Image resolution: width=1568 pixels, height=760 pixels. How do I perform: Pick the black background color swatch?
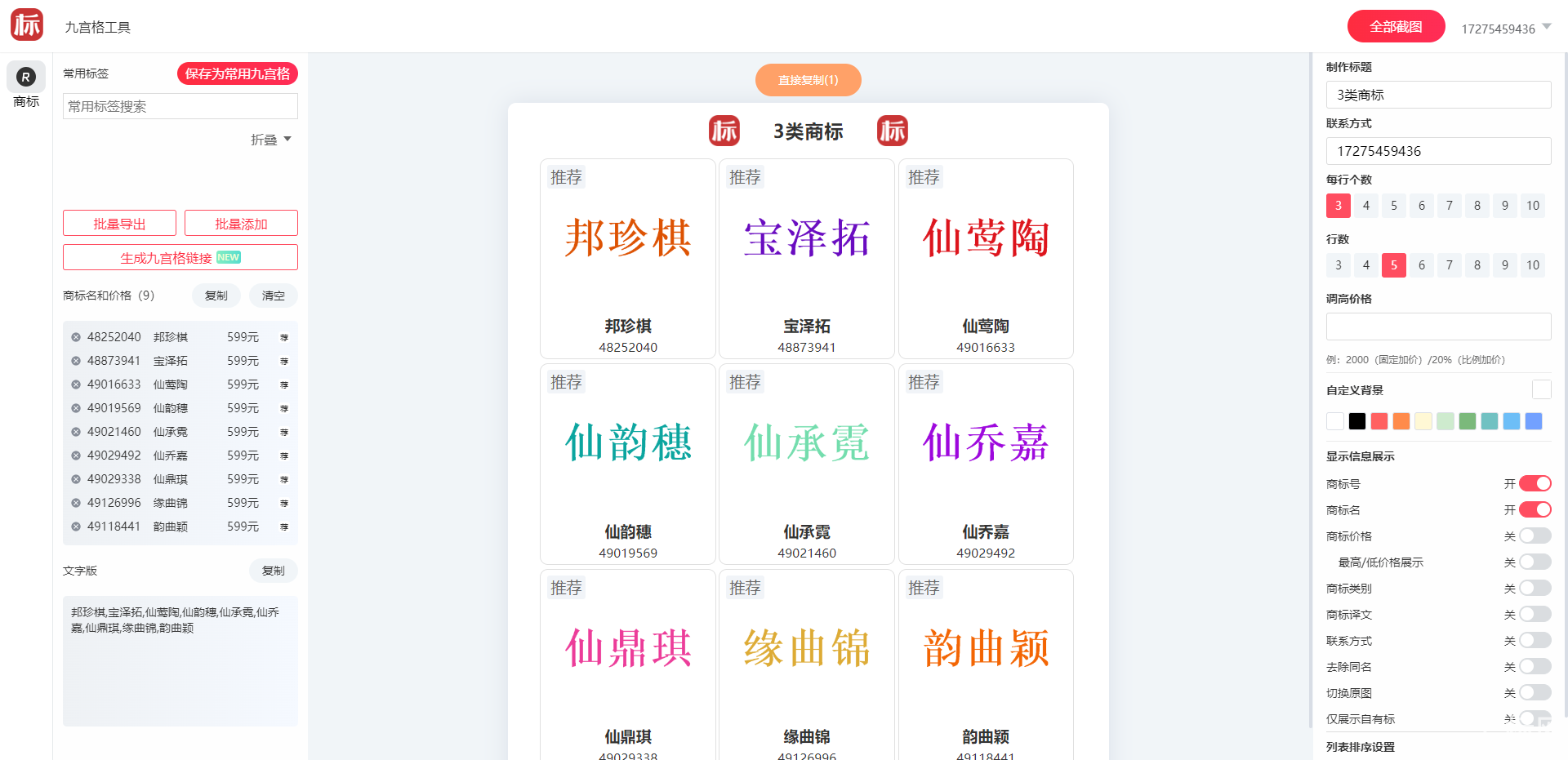(1357, 421)
